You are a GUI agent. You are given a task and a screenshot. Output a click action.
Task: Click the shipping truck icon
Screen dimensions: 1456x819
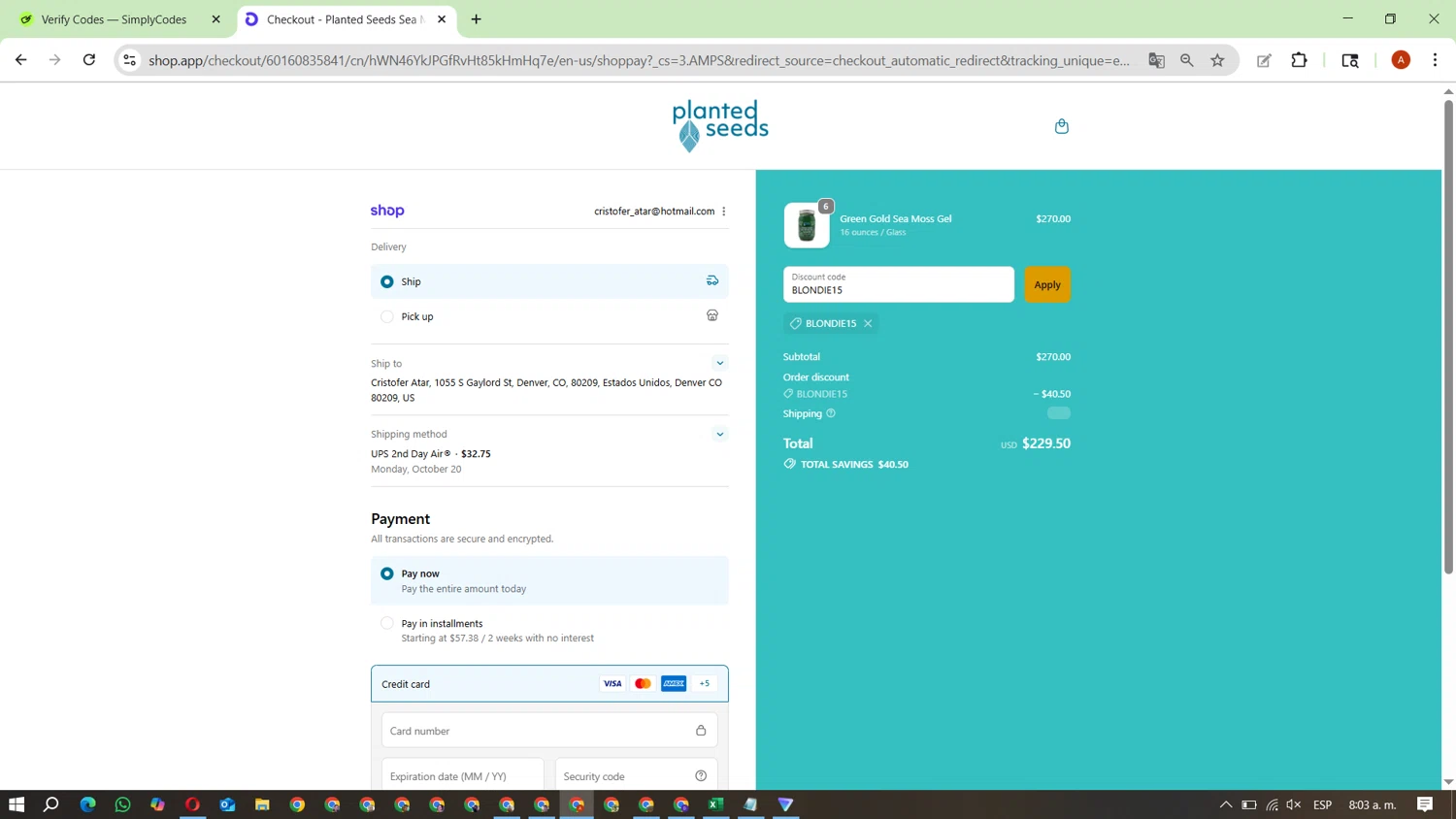pyautogui.click(x=712, y=280)
